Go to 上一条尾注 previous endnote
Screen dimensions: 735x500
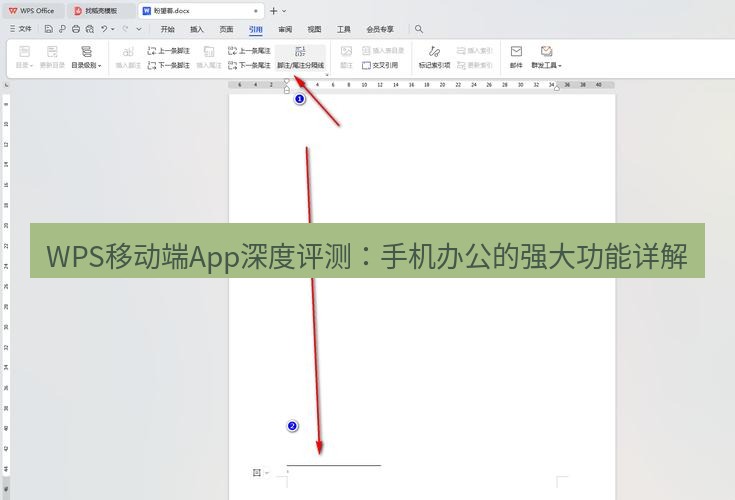point(249,51)
